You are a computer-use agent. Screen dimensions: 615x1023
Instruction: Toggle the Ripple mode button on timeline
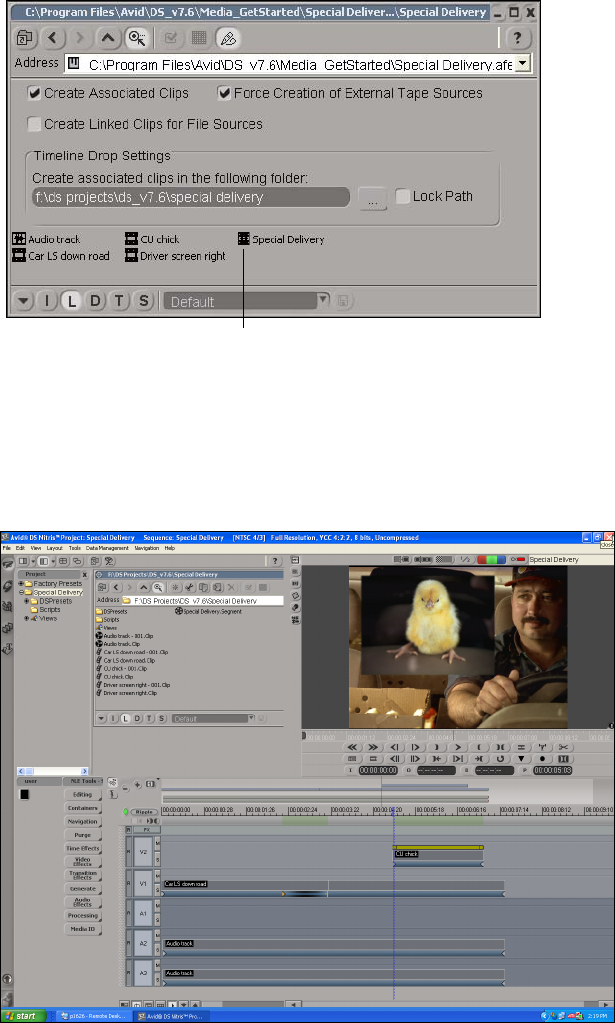[143, 812]
